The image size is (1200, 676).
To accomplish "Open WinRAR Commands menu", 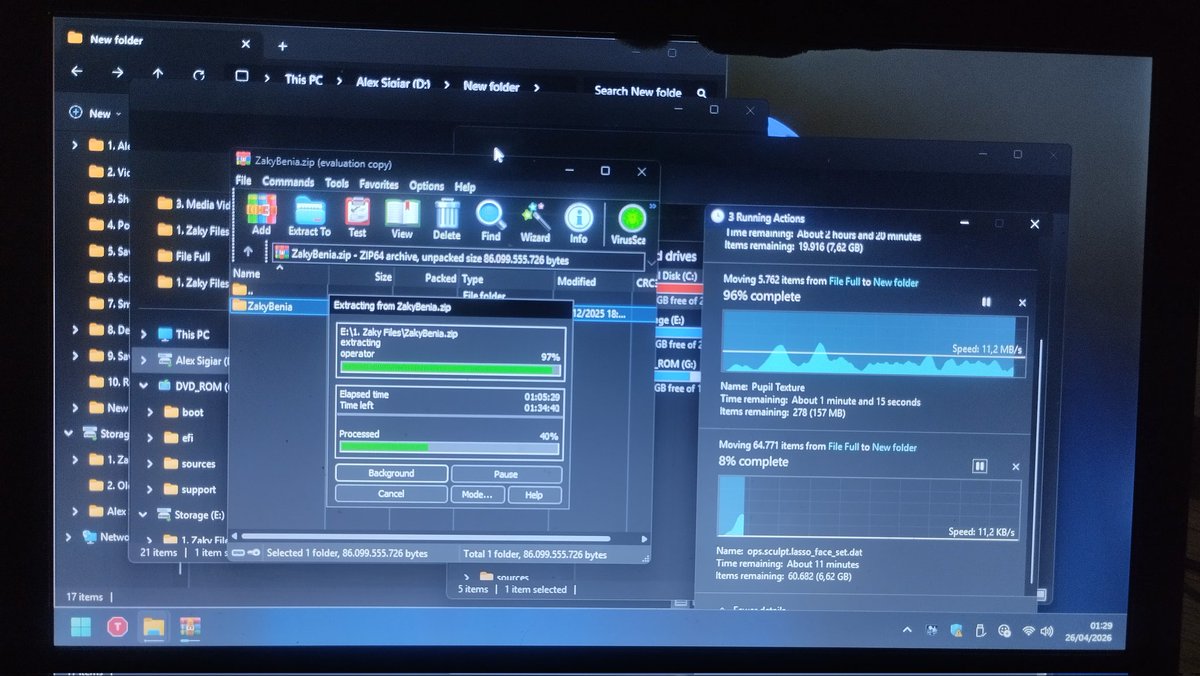I will 288,182.
